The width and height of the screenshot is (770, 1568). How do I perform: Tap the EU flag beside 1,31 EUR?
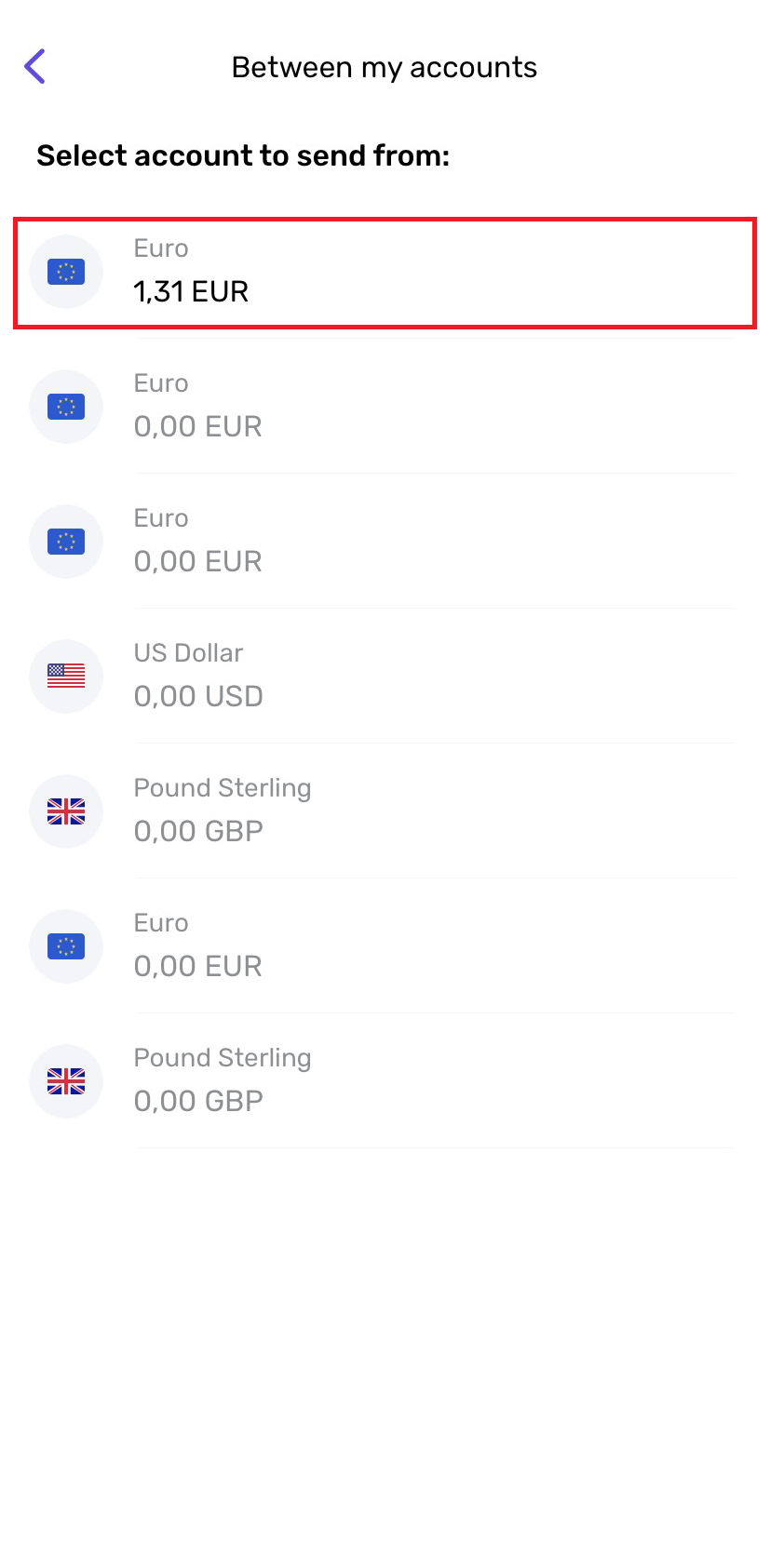tap(66, 272)
